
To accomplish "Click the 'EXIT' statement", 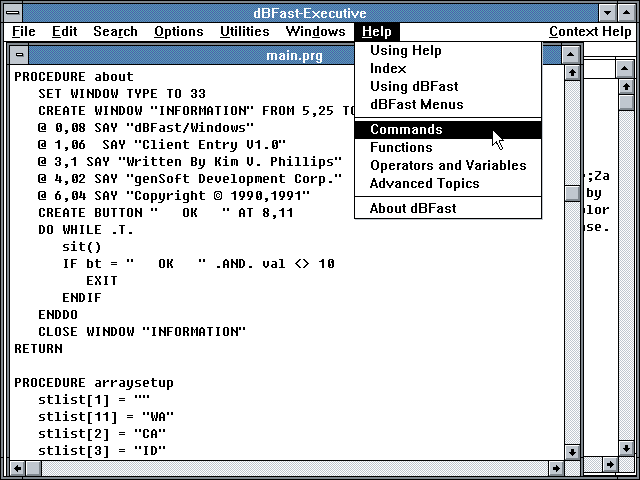I will tap(102, 281).
